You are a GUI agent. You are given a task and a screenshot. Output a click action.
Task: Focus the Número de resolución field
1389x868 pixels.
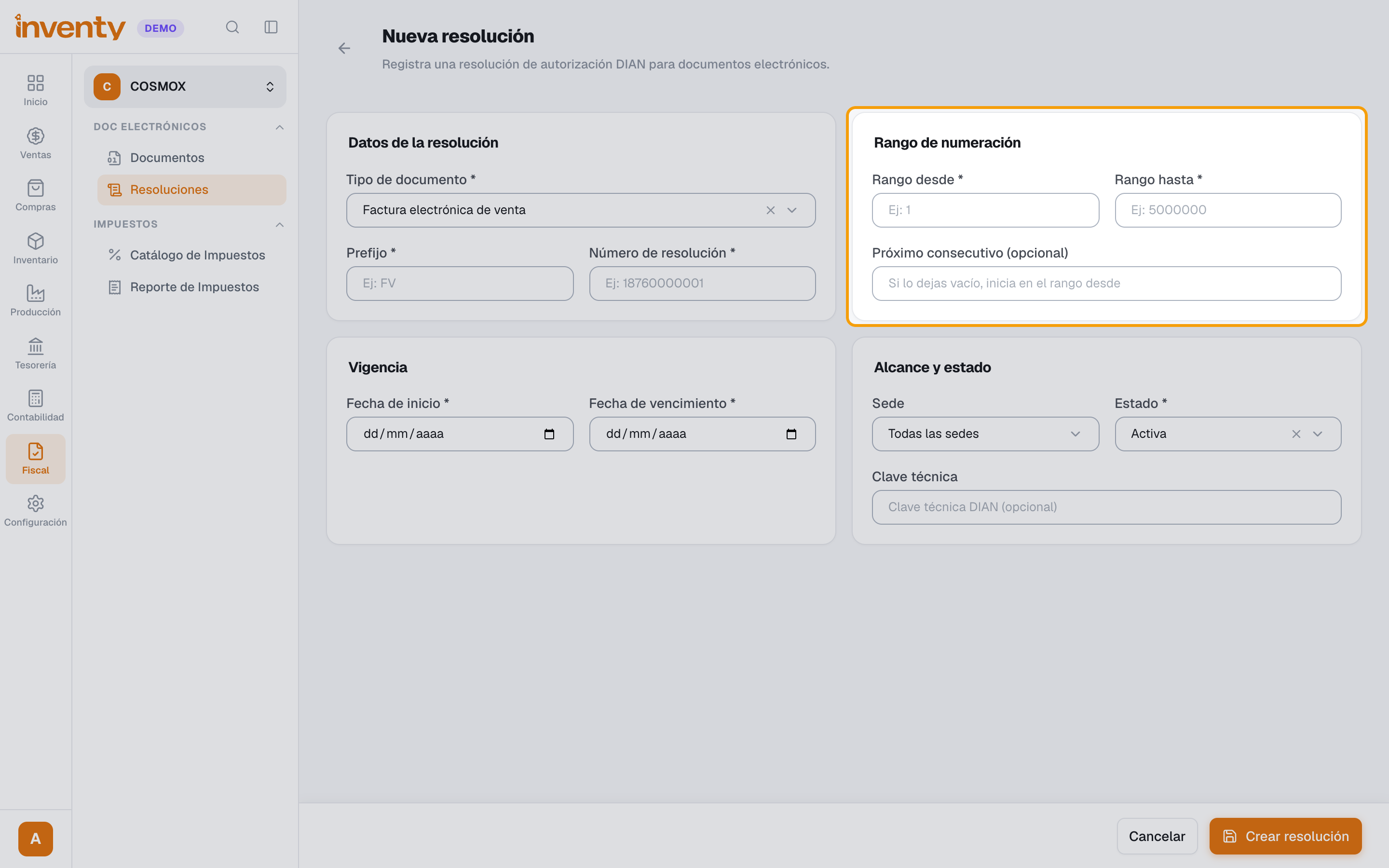(x=702, y=284)
